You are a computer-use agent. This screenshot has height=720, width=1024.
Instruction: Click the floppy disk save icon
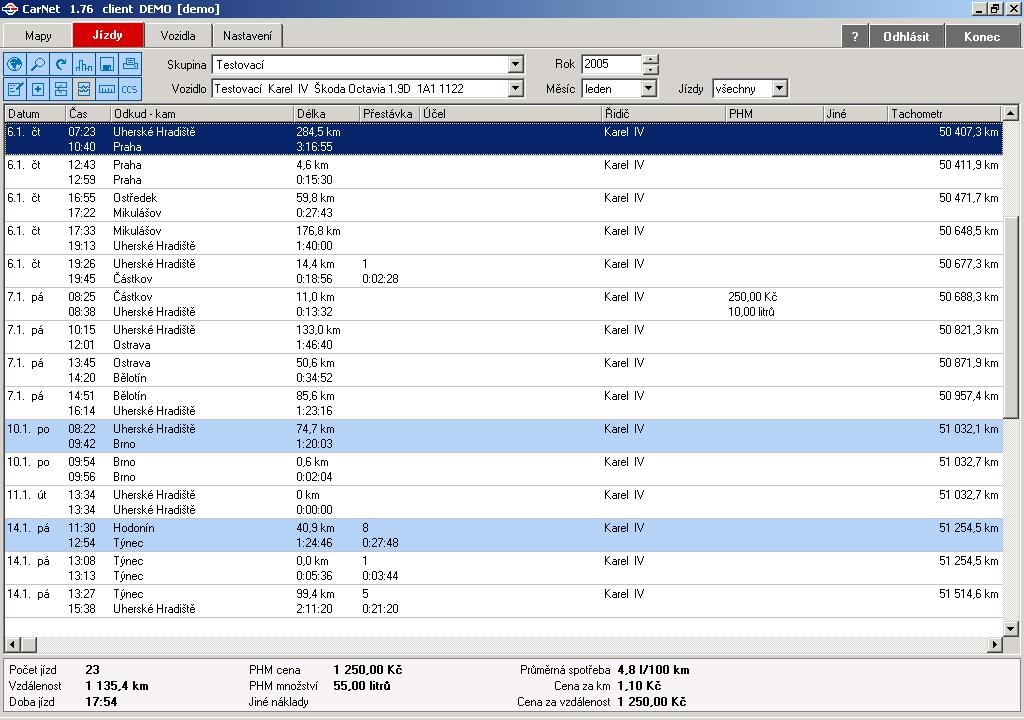[x=106, y=64]
